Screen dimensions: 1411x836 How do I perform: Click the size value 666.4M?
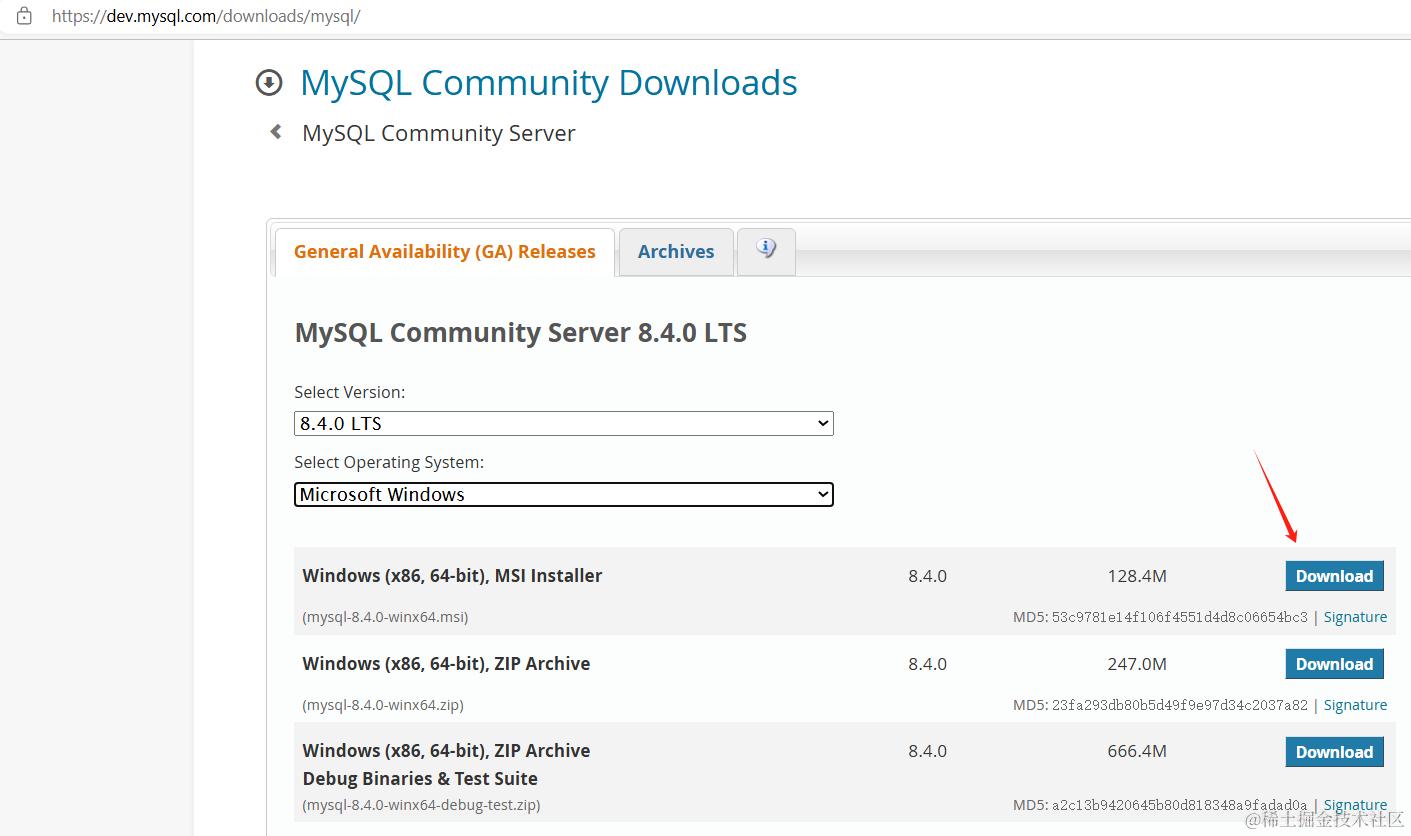pos(1137,751)
